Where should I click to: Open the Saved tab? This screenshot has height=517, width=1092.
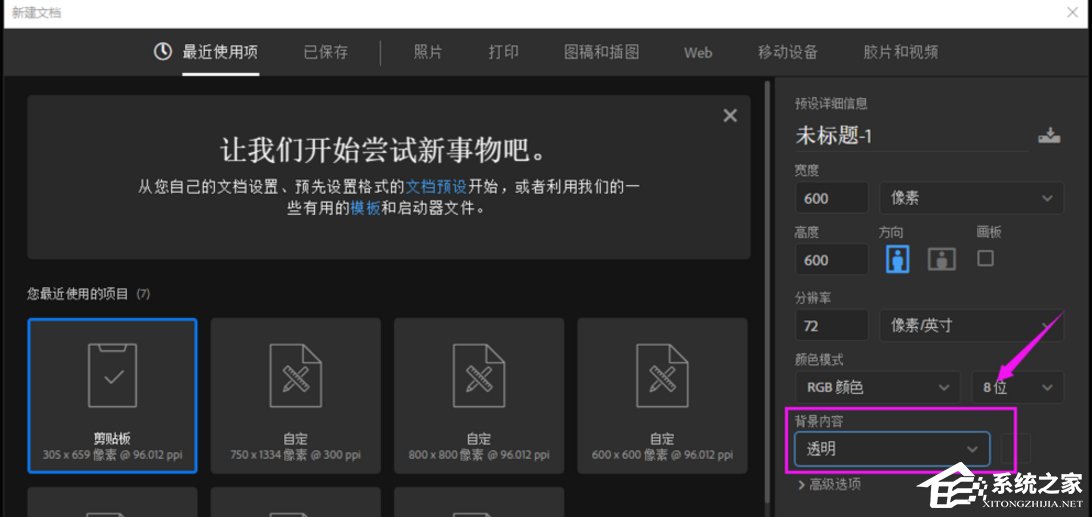pyautogui.click(x=326, y=52)
